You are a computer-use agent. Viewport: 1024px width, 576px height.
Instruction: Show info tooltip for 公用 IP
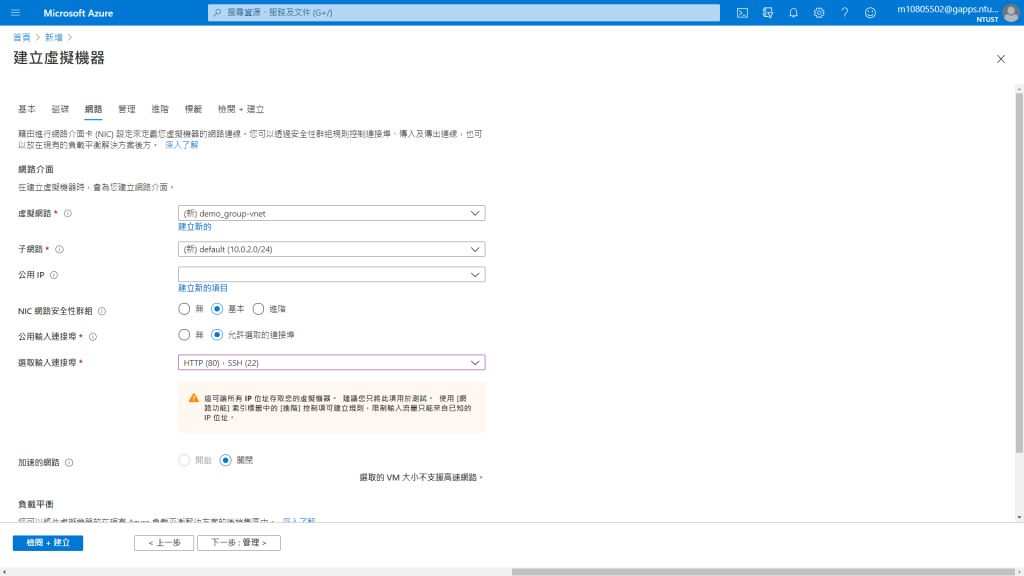(x=54, y=275)
